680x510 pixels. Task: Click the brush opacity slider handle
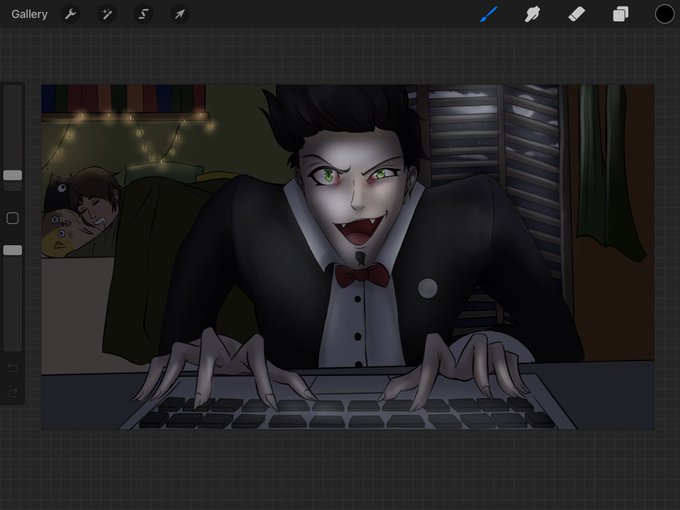coord(13,250)
